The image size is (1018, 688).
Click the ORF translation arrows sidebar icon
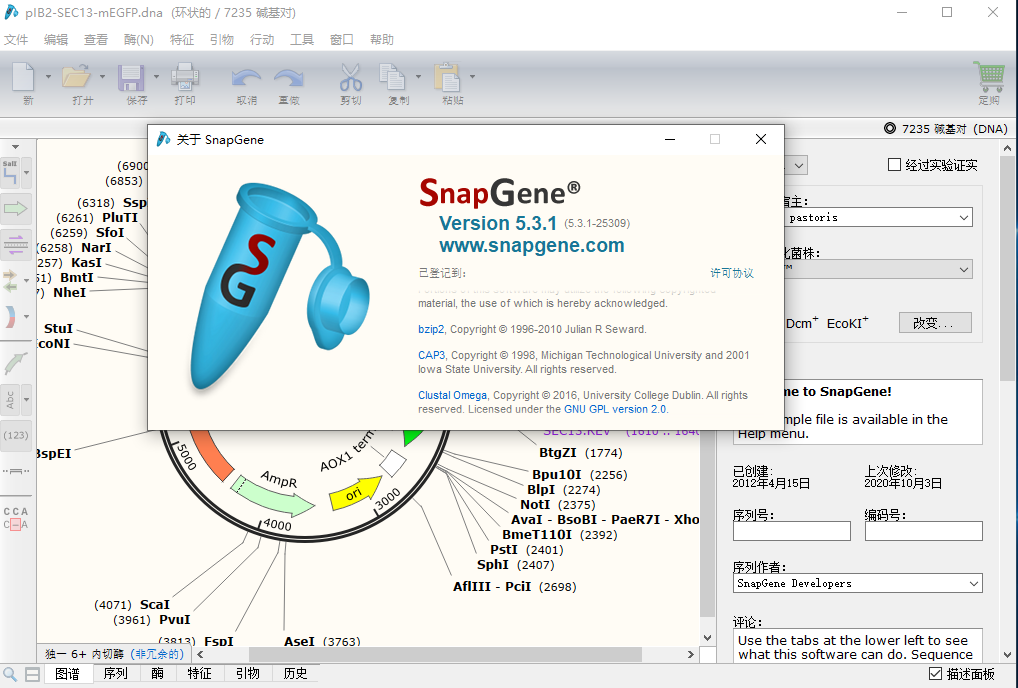tap(10, 280)
